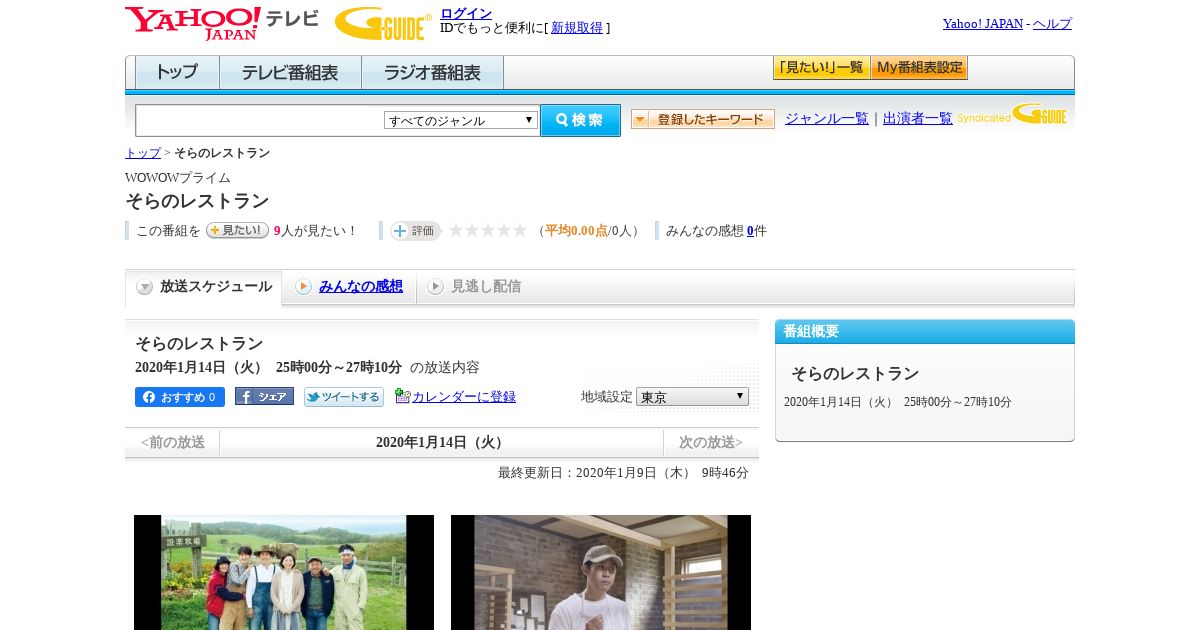Focus the program search text field
Screen dimensions: 1200x630
point(260,120)
